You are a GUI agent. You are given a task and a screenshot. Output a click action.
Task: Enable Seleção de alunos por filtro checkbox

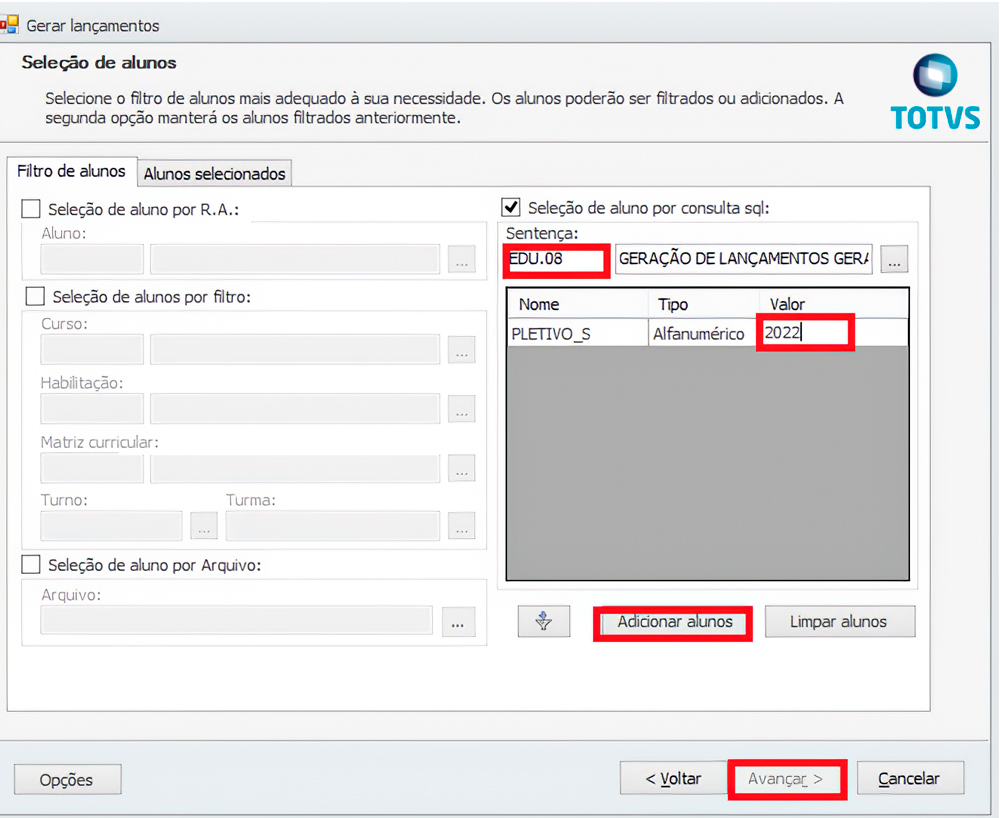click(x=35, y=297)
